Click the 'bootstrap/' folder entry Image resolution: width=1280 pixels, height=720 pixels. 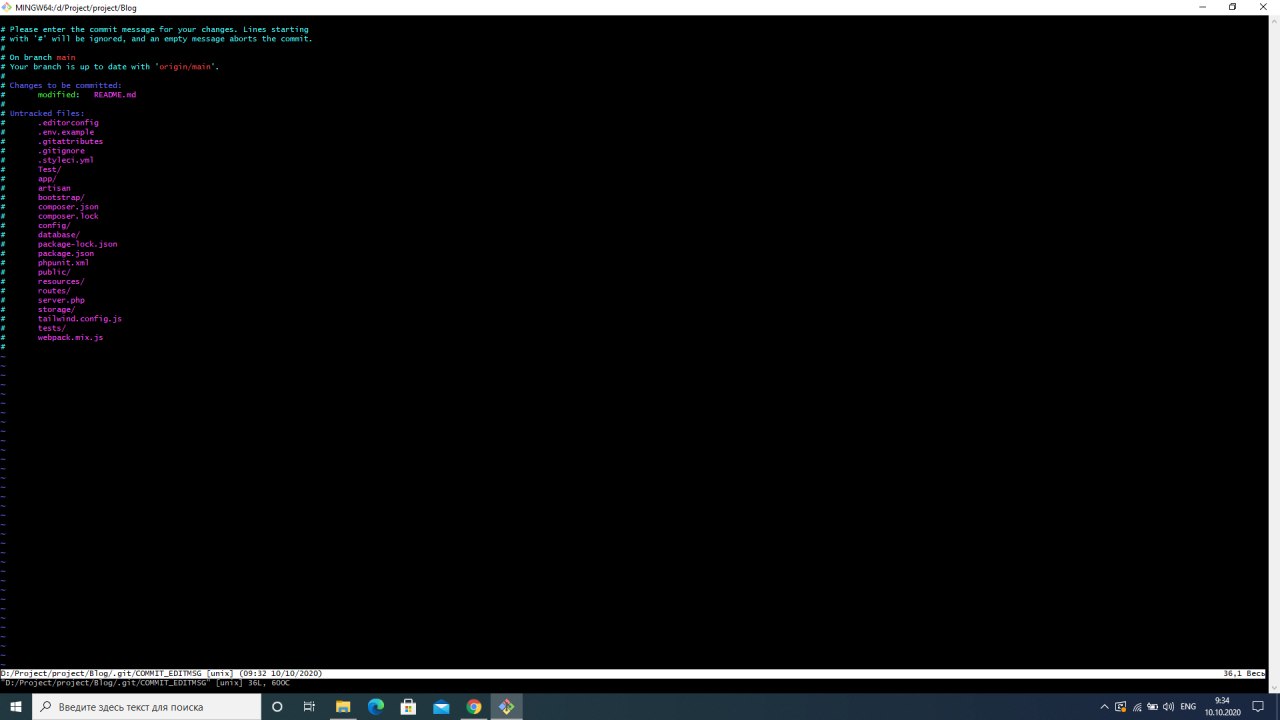click(61, 197)
